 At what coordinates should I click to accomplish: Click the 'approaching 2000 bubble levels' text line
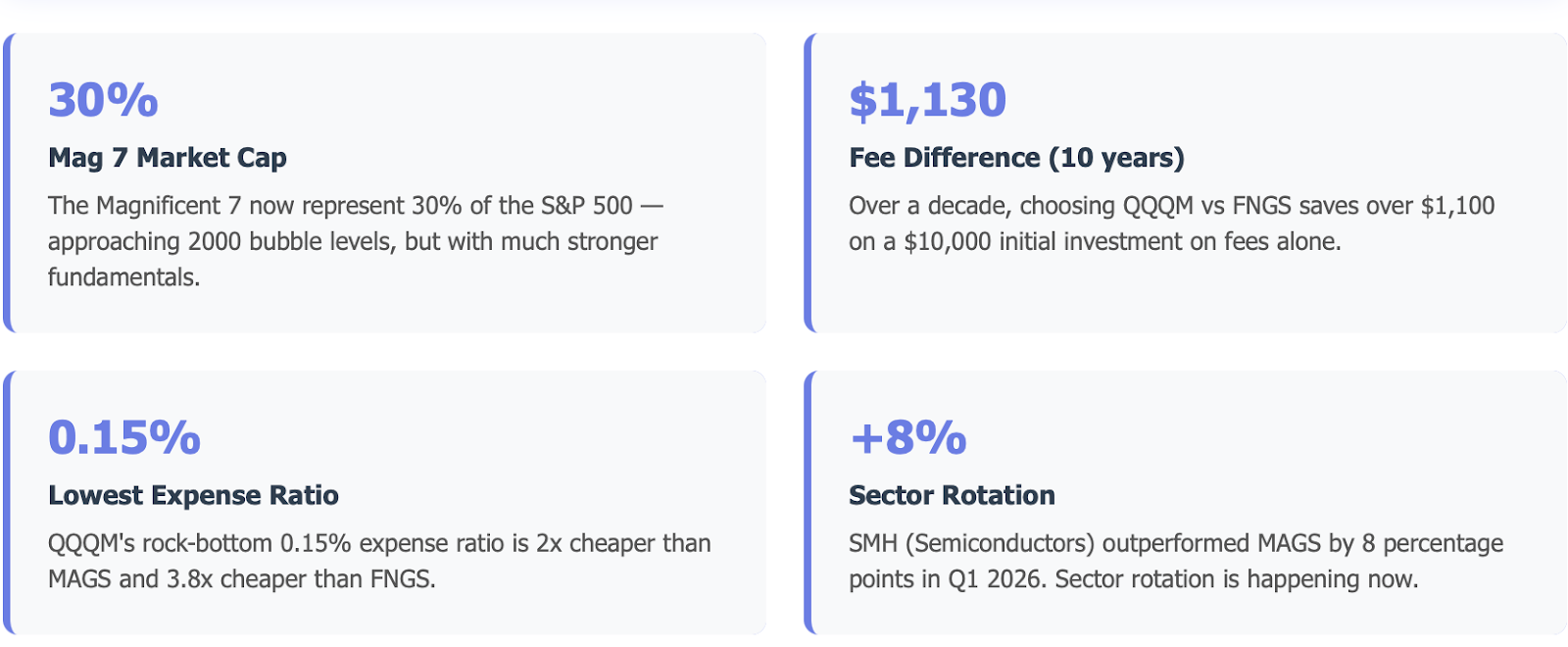click(x=353, y=241)
